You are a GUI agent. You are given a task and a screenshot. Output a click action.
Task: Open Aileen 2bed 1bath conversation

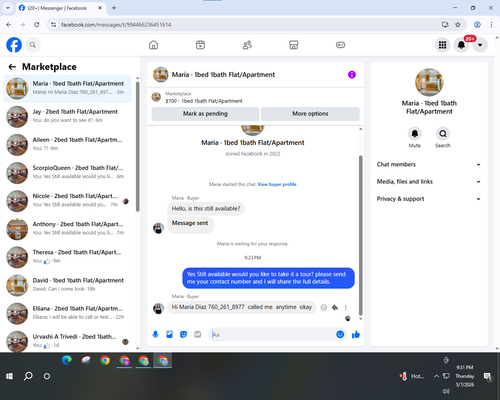(67, 145)
